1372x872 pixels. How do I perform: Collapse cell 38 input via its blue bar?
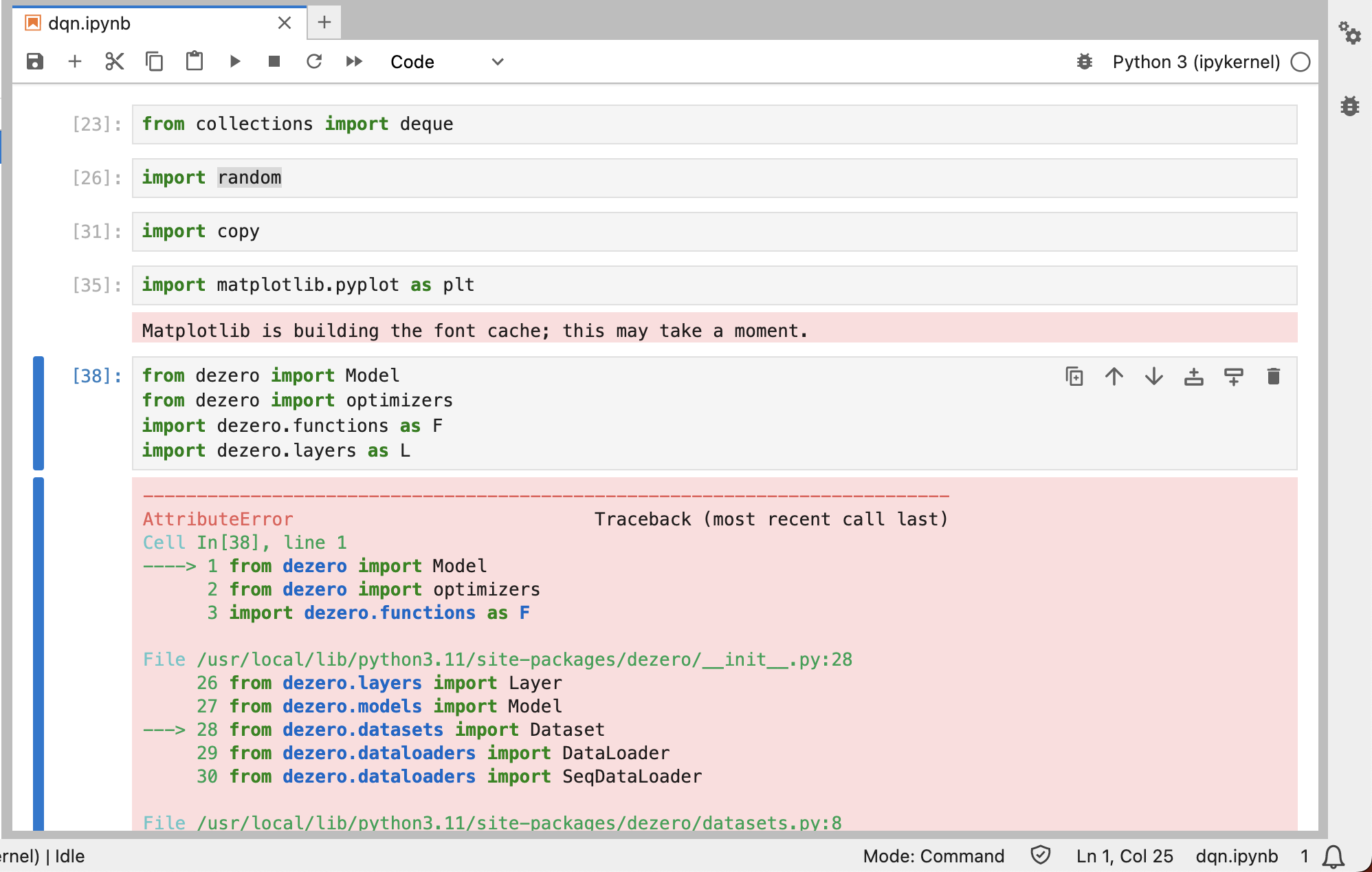point(38,413)
